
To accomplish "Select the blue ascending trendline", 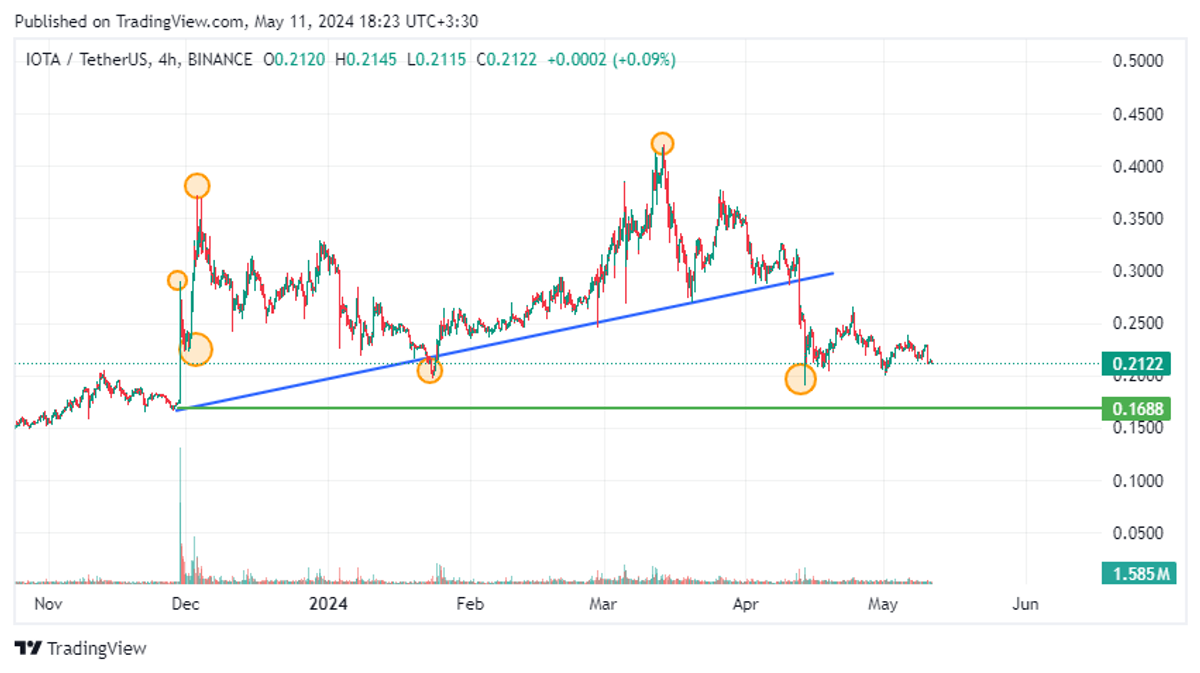I will click(505, 340).
